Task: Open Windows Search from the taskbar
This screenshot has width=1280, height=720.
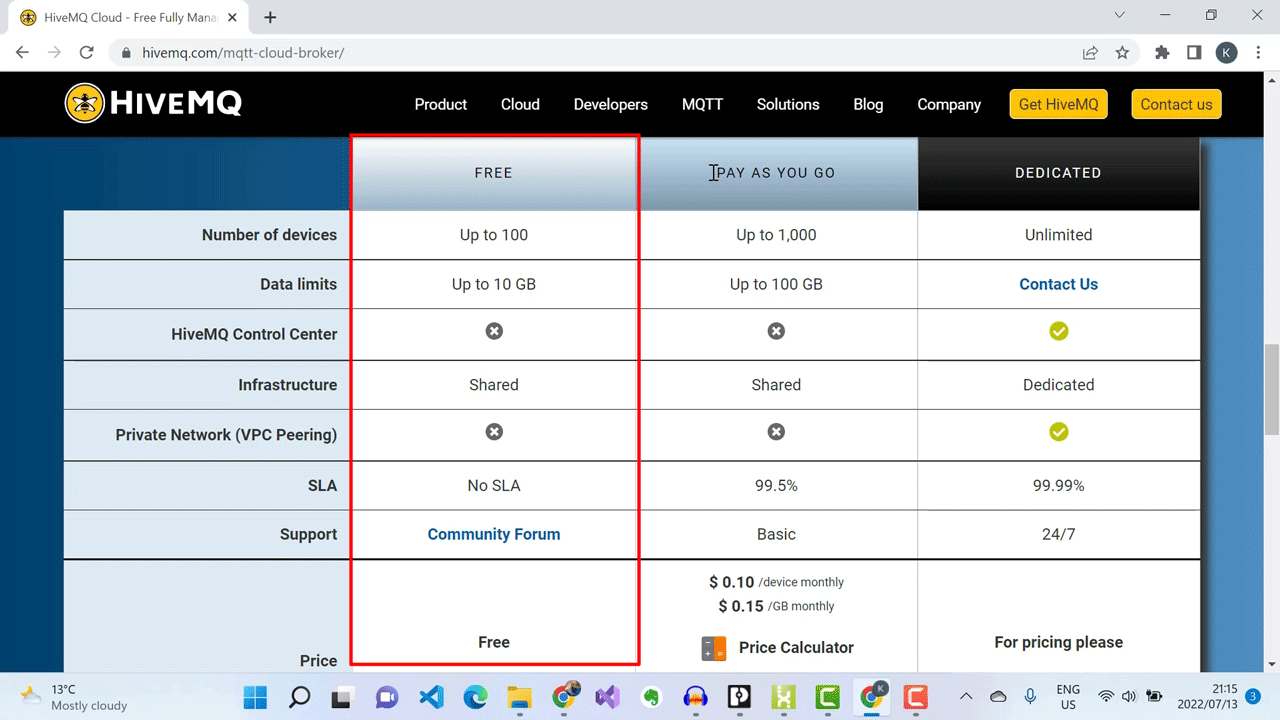Action: (299, 696)
